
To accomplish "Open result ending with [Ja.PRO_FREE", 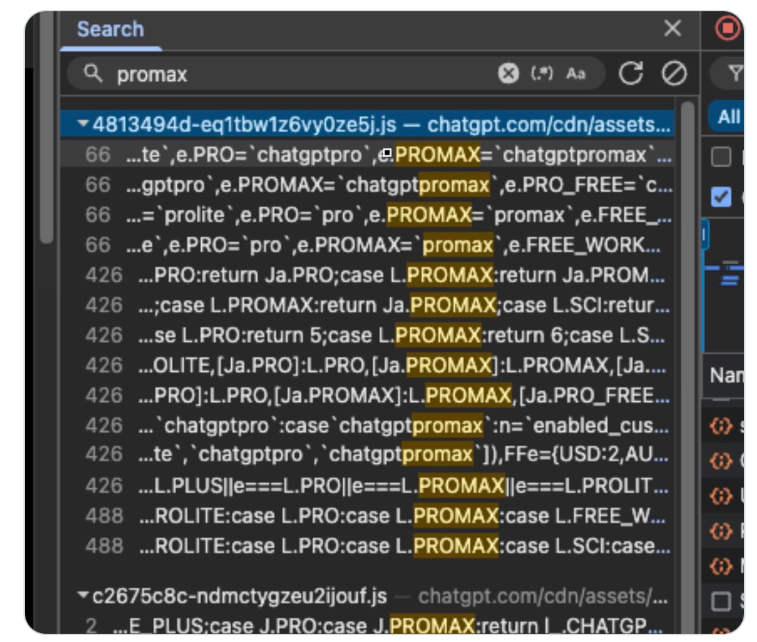I will [367, 395].
